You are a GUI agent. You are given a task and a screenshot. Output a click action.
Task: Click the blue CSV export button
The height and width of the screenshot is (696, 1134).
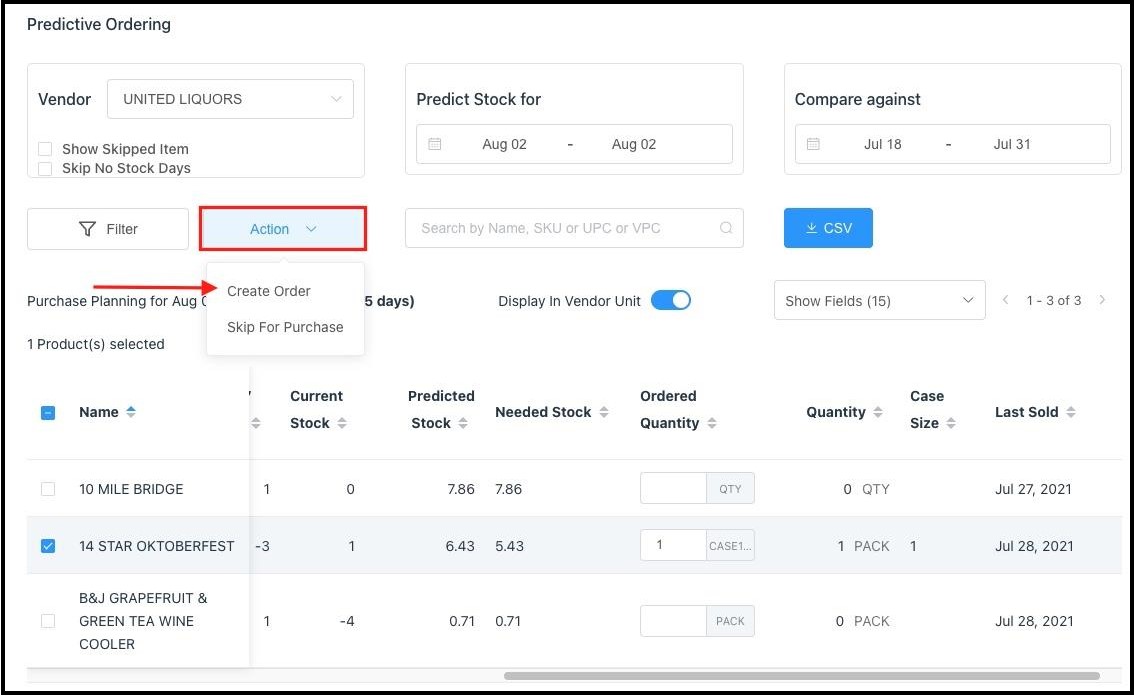828,228
